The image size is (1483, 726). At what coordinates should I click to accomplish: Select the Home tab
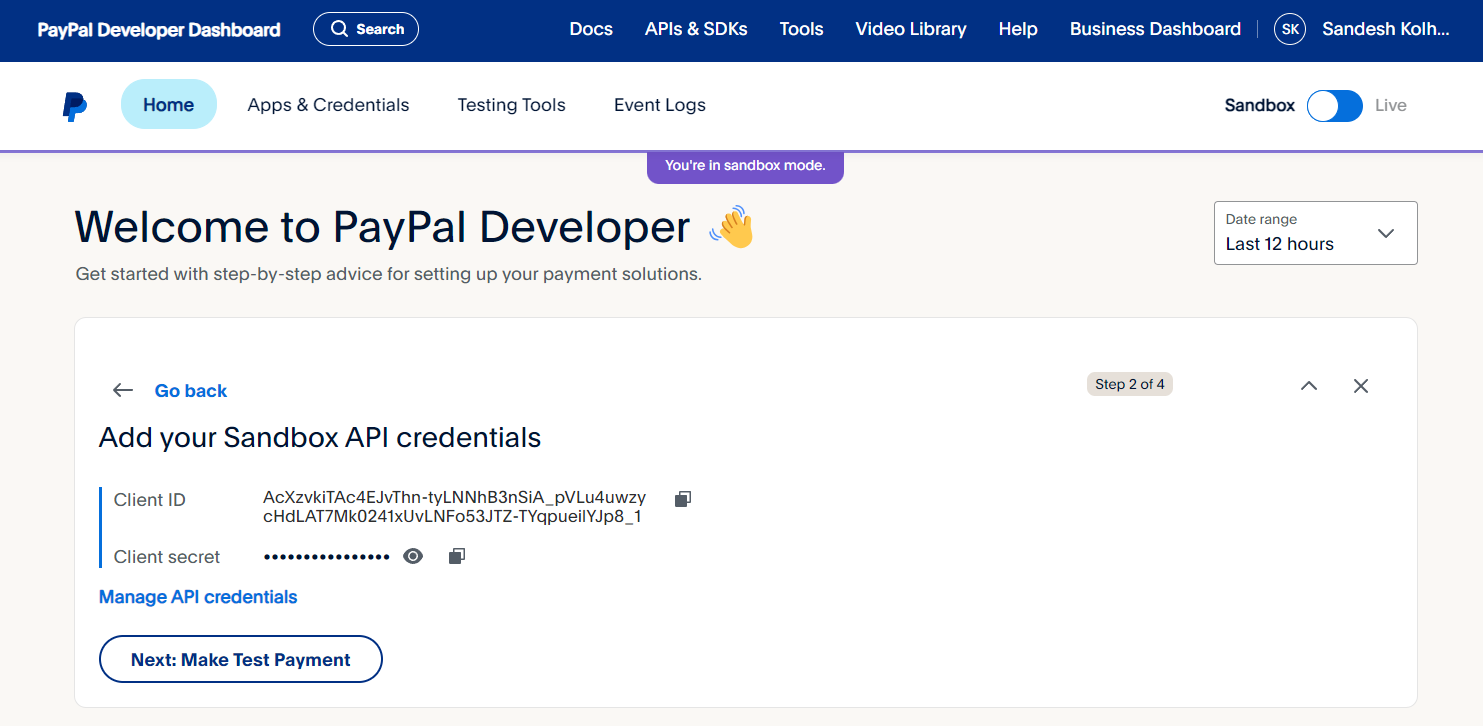pos(169,104)
